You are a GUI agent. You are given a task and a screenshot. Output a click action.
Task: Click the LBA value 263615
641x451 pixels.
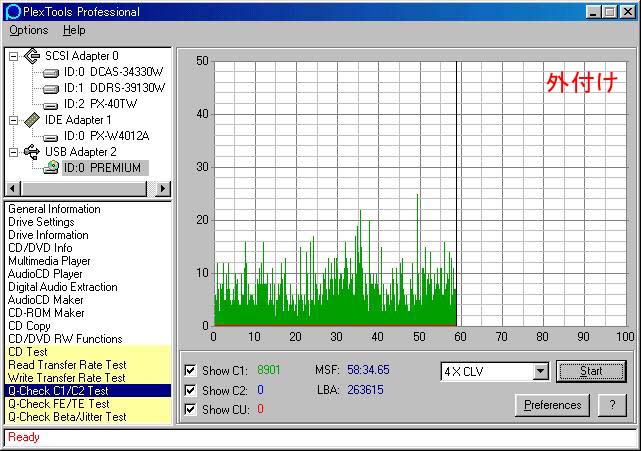365,390
